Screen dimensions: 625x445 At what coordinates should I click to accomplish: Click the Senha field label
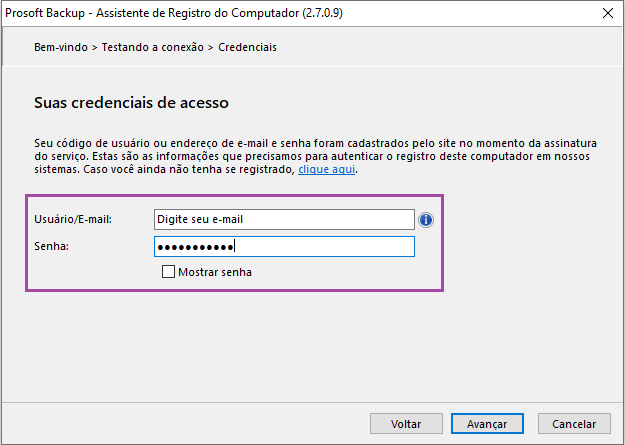[51, 246]
